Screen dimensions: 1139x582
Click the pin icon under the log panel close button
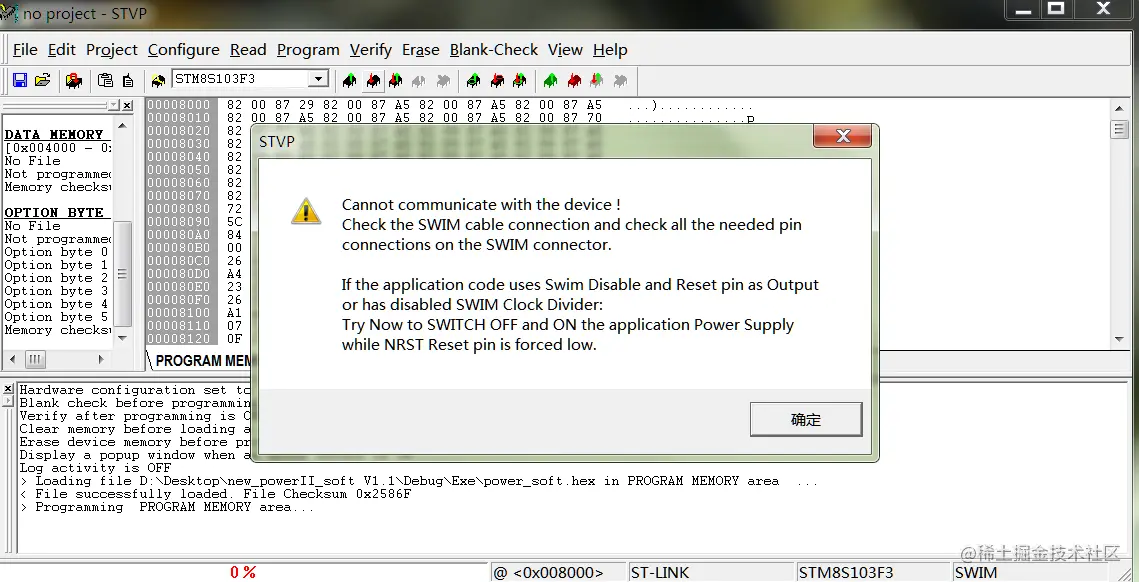click(8, 401)
